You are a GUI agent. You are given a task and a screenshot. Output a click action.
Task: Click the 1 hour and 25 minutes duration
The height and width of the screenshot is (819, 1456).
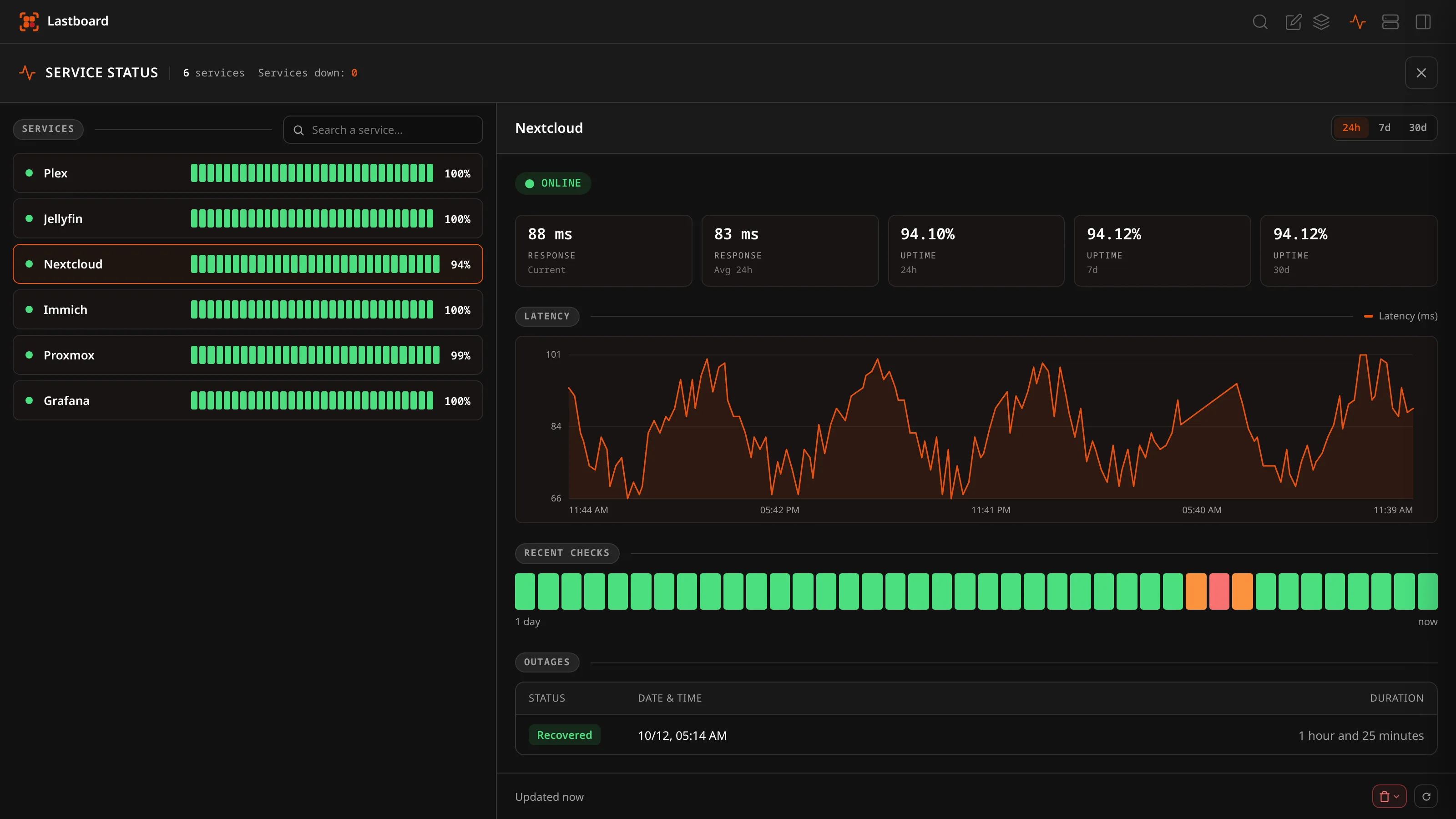click(x=1361, y=735)
